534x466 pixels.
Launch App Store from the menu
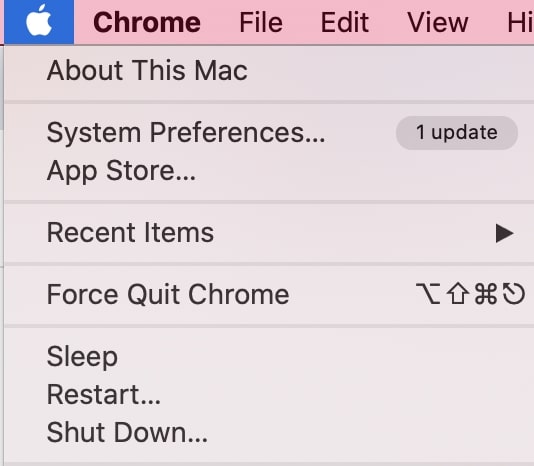coord(121,171)
